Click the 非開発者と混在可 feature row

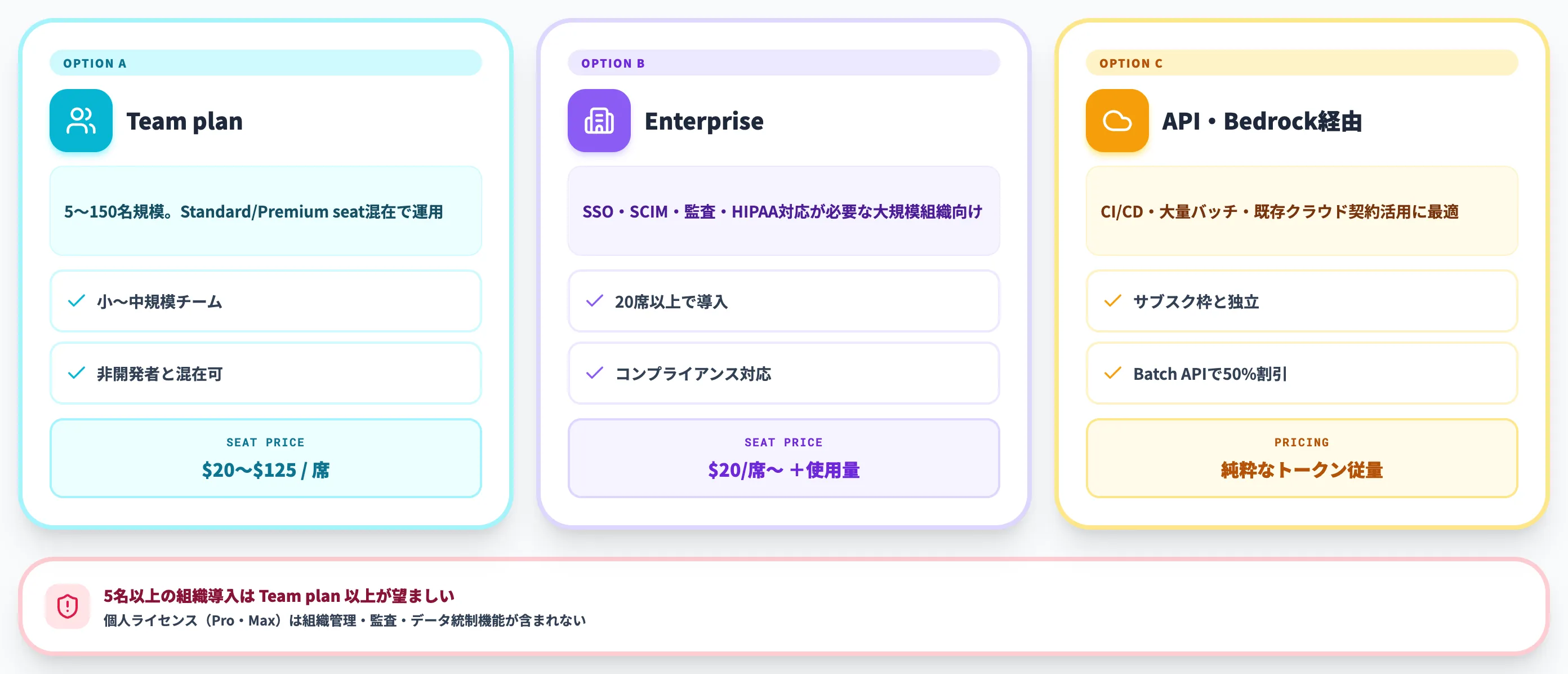pos(265,373)
